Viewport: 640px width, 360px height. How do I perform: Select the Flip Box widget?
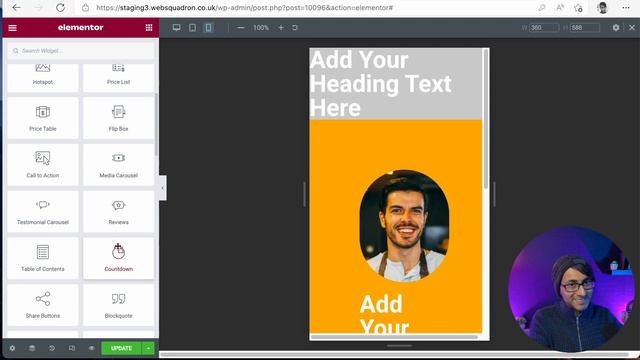118,118
